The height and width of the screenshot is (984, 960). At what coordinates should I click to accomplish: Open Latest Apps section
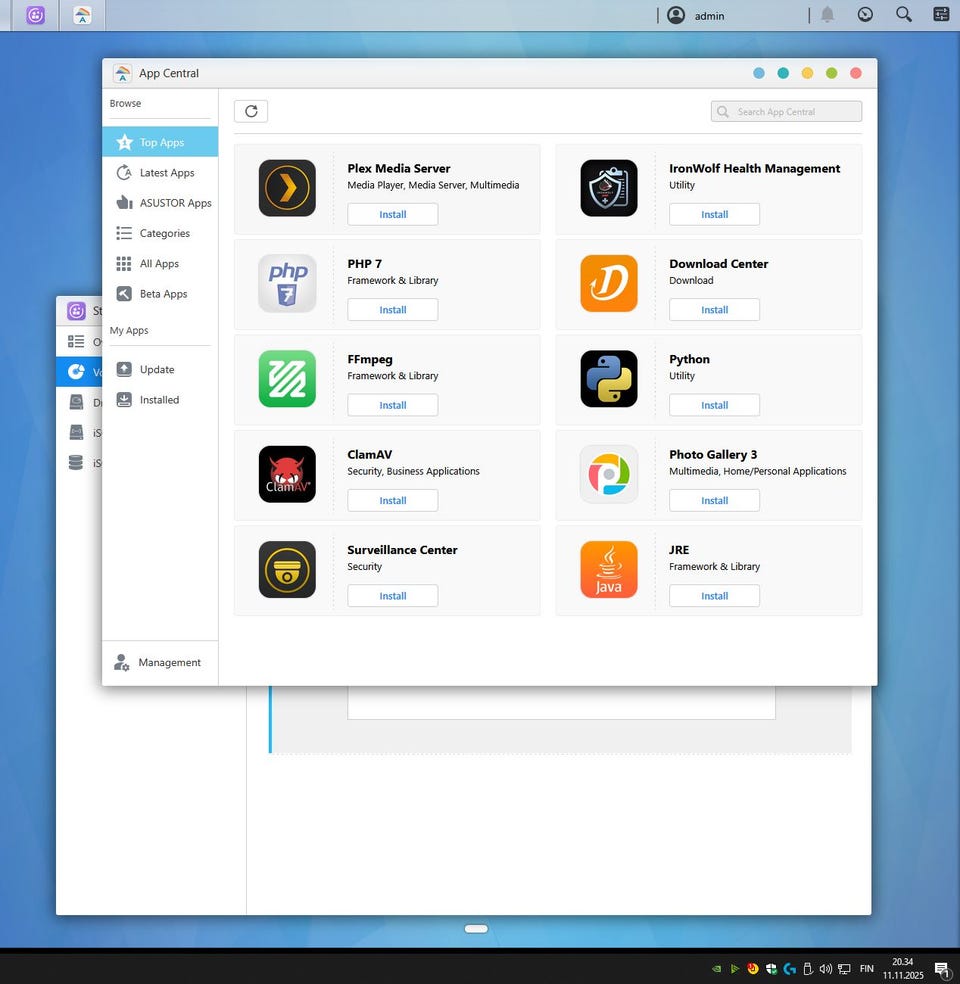(160, 173)
